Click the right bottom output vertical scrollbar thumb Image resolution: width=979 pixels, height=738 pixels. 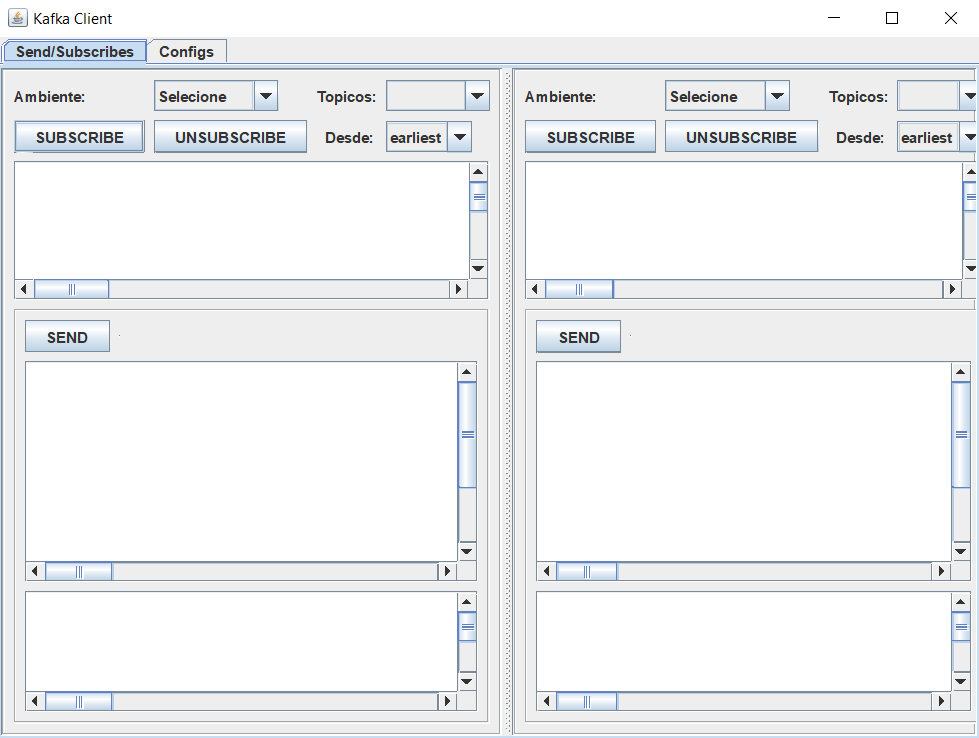point(961,626)
